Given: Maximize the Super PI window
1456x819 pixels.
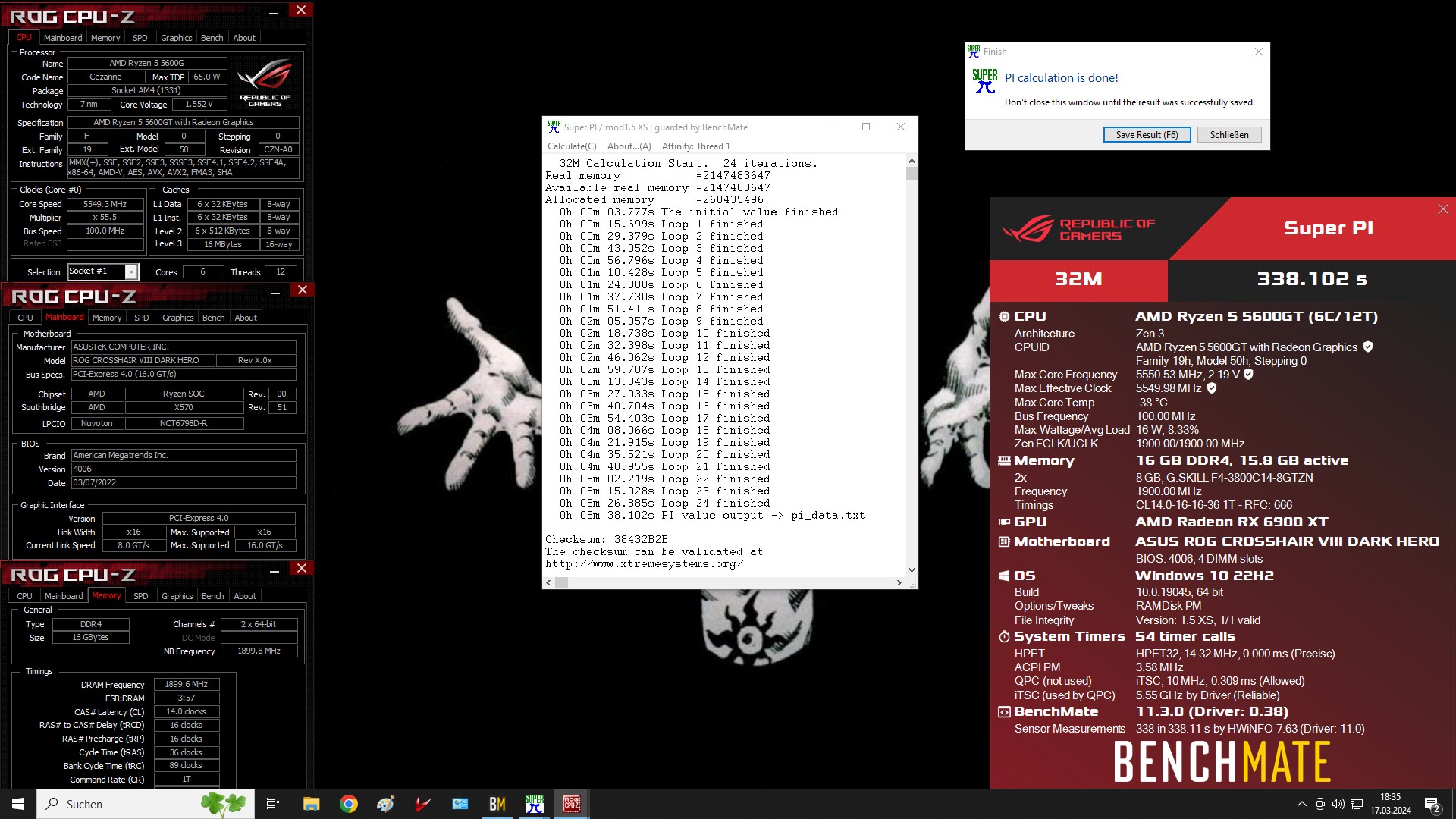Looking at the screenshot, I should coord(866,127).
